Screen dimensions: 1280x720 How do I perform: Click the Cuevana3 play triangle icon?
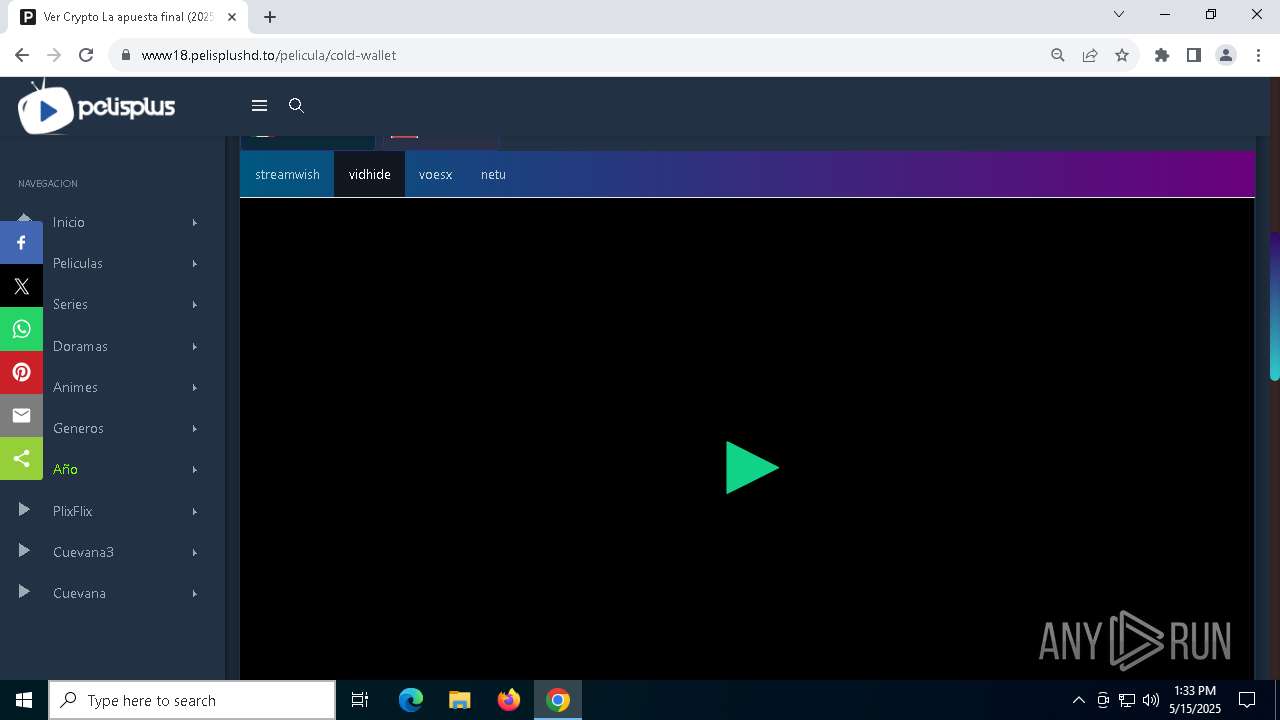click(x=24, y=551)
